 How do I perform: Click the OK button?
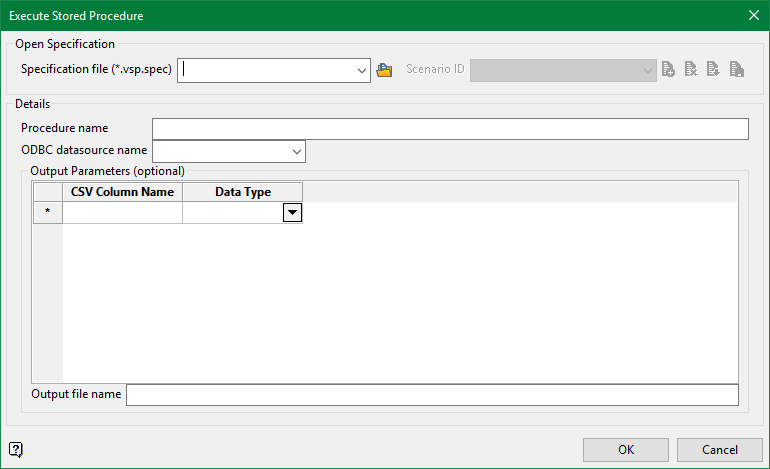click(x=626, y=450)
